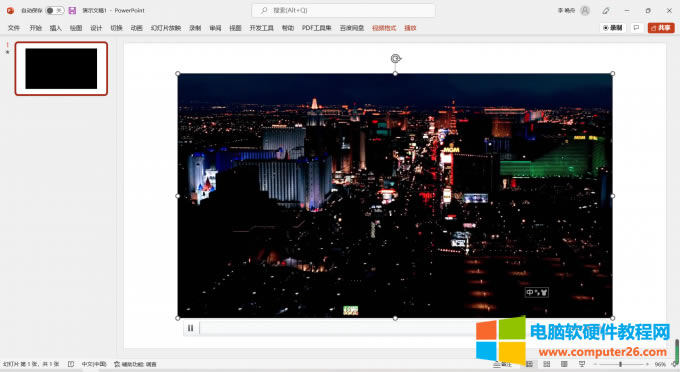Click the purple Save icon

point(72,10)
